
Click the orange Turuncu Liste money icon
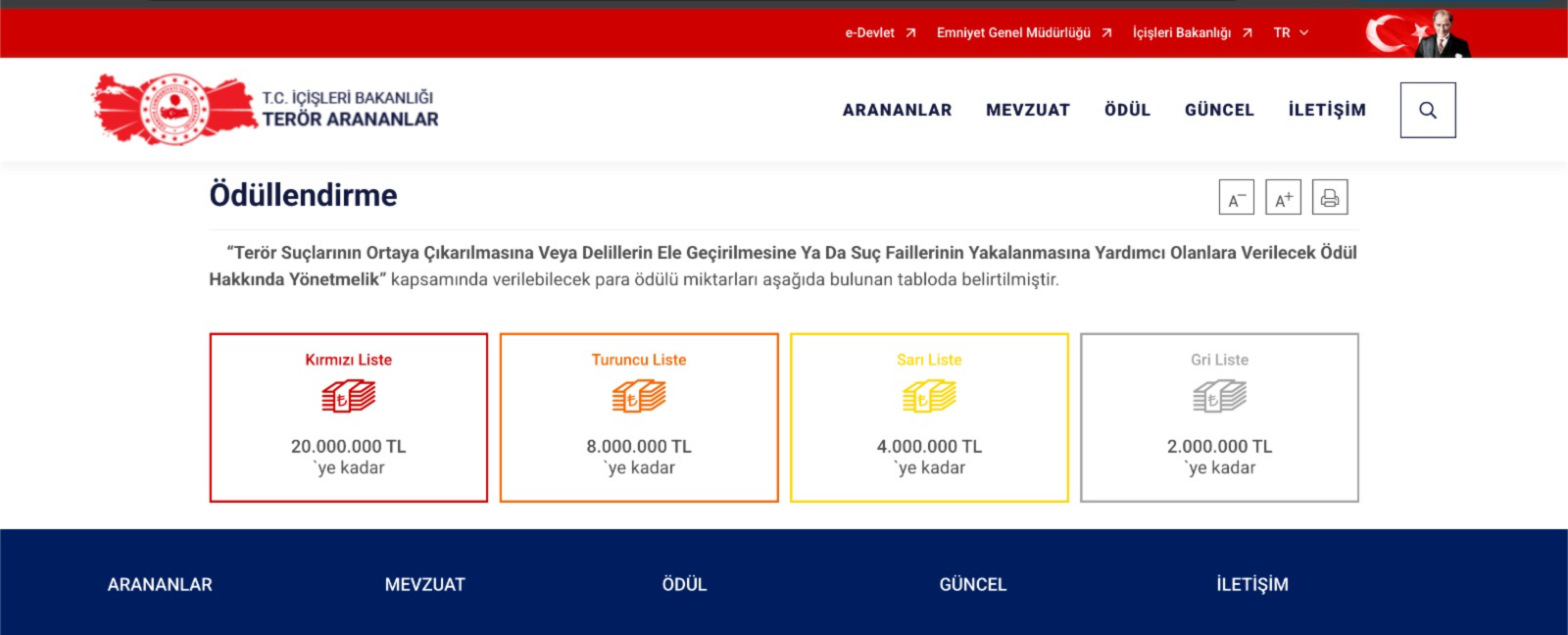(x=639, y=397)
